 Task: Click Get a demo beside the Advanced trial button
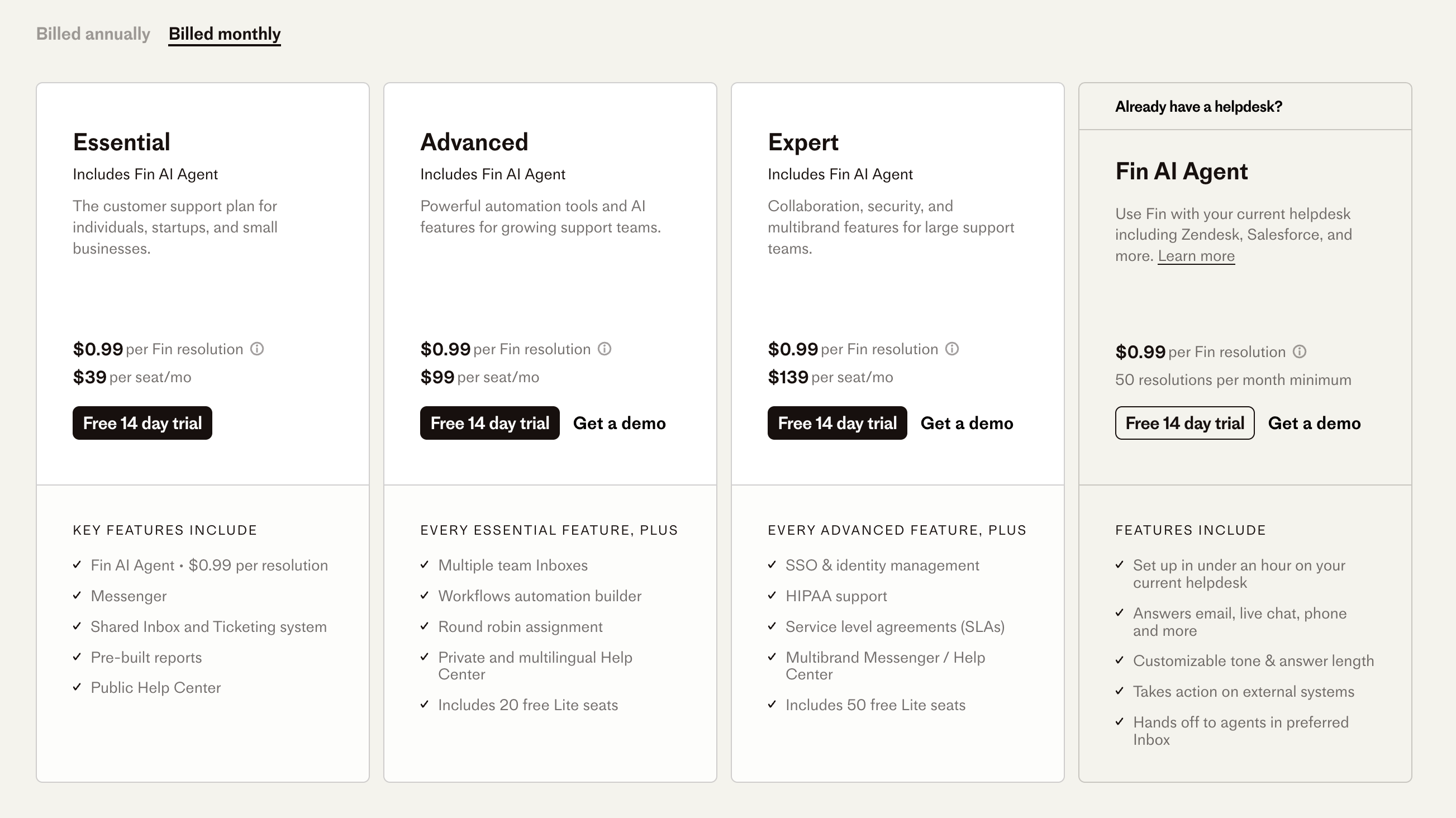(x=620, y=423)
